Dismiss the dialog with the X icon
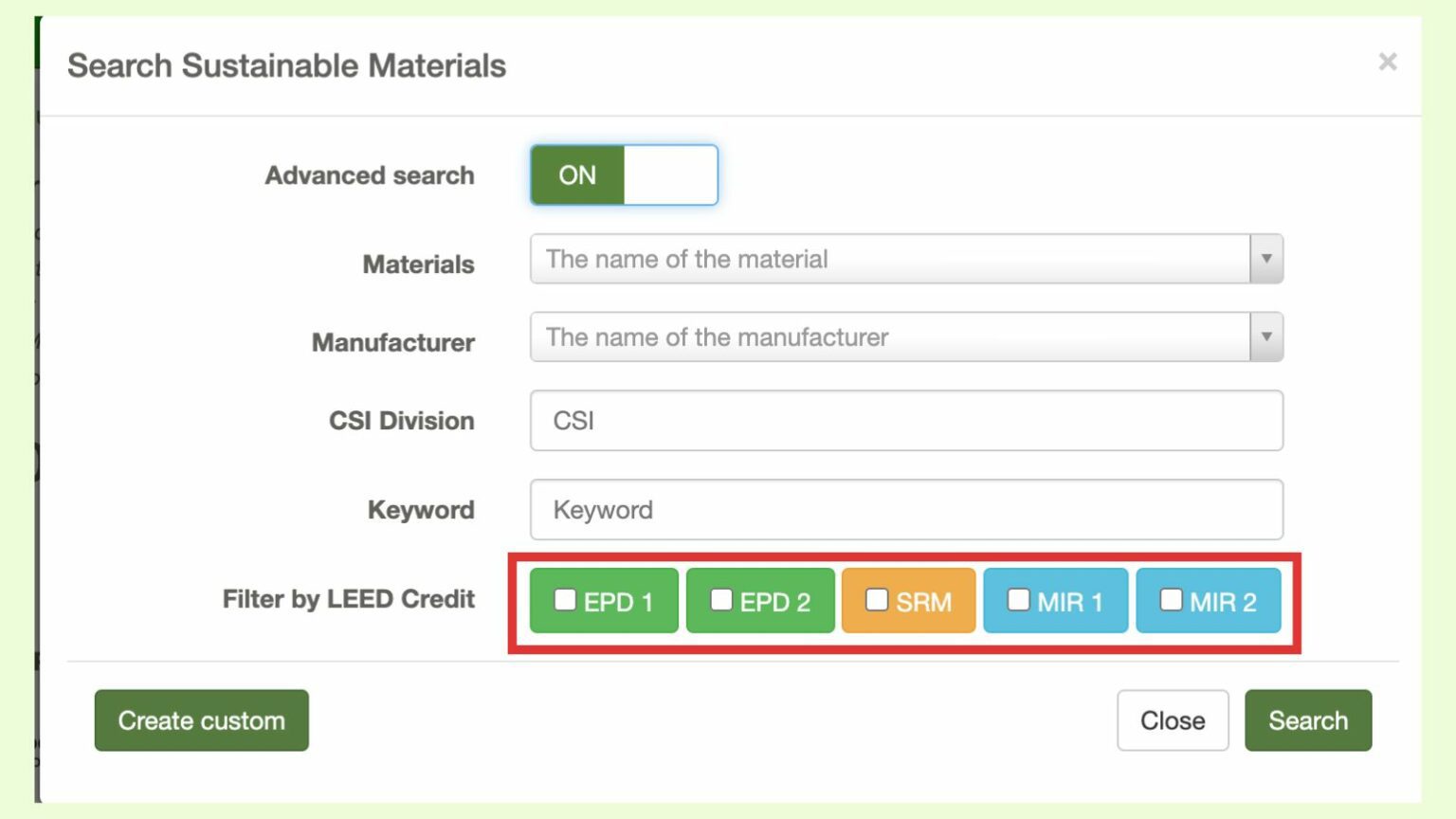This screenshot has height=819, width=1456. click(x=1388, y=62)
